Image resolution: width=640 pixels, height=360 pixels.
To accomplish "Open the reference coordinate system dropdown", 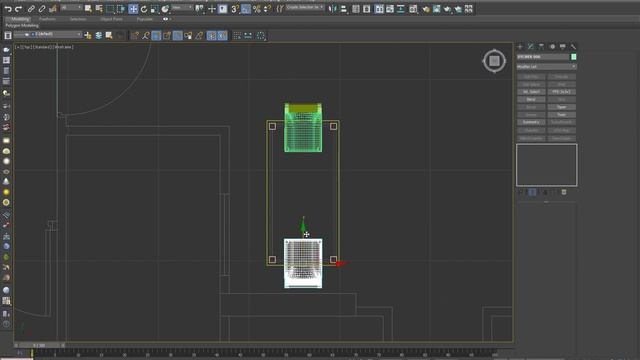I will [x=182, y=8].
